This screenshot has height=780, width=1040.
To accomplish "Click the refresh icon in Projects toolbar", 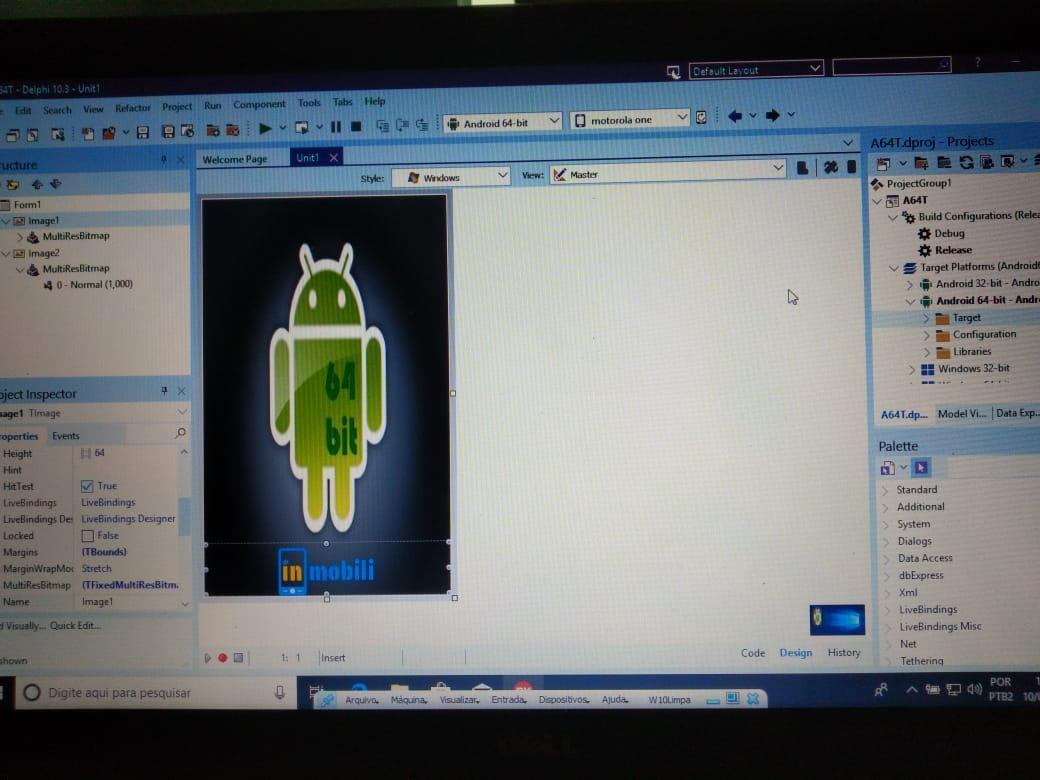I will pyautogui.click(x=966, y=162).
